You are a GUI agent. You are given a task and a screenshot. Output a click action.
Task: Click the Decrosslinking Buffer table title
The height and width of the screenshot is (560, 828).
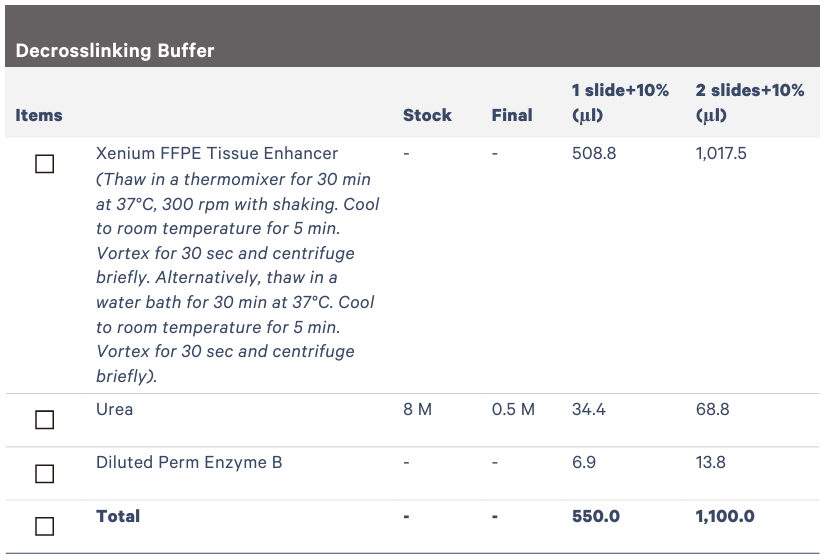tap(115, 51)
